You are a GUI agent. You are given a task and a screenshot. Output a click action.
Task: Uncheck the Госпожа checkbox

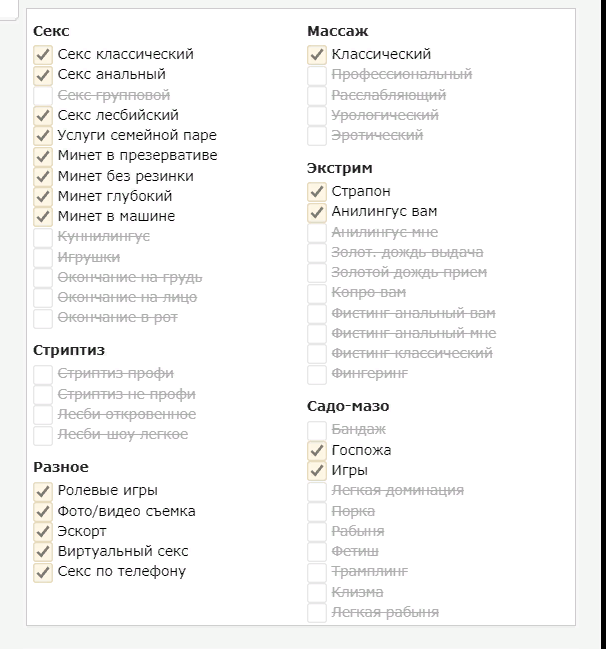(317, 450)
